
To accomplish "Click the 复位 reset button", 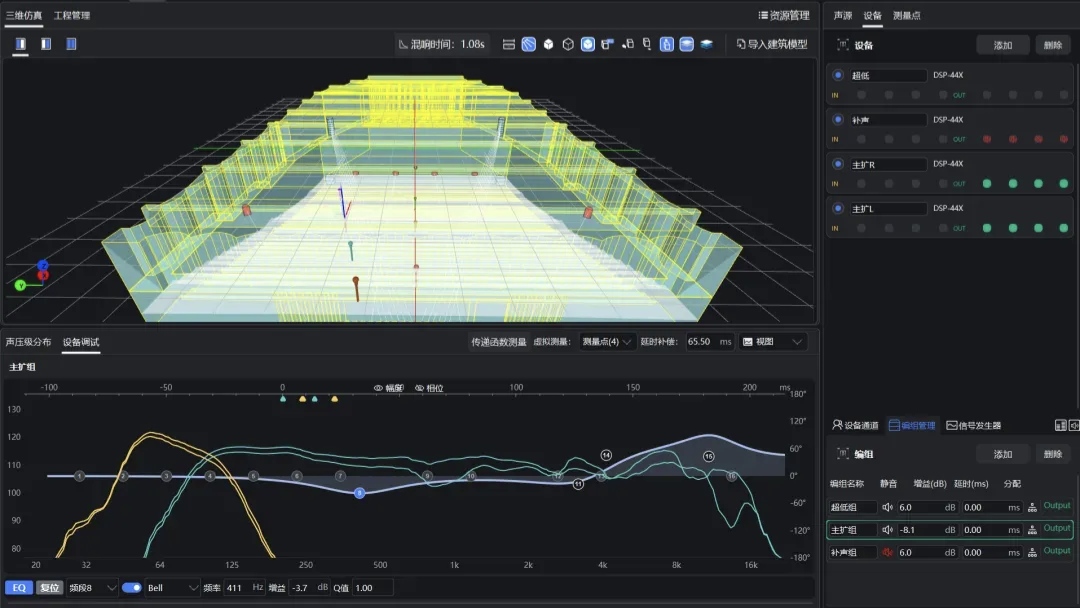I will click(x=49, y=587).
